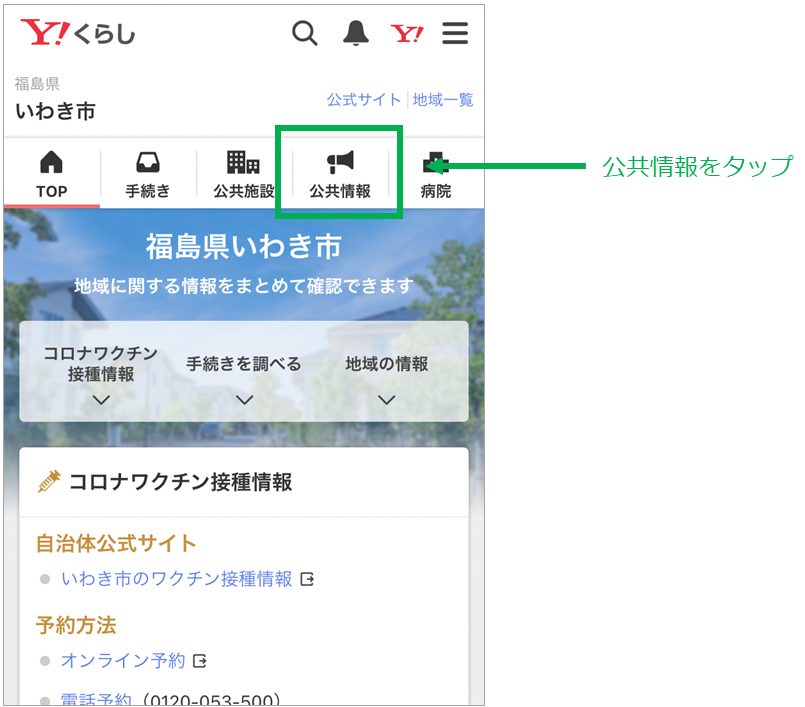Click external-link icon beside いわき市のワクチン接種情報
Viewport: 805px width, 707px height.
click(307, 580)
